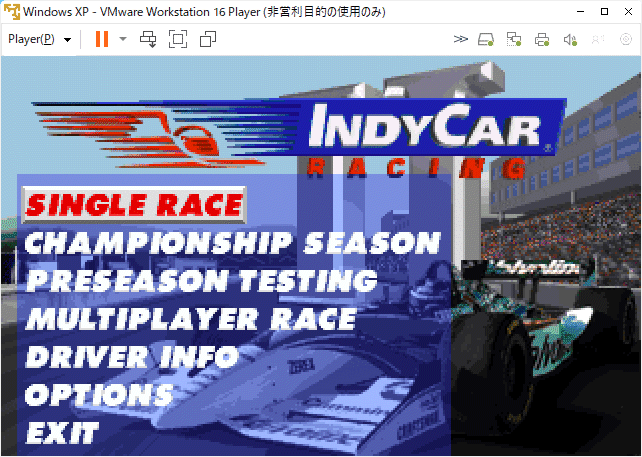Pause the virtual machine
Image resolution: width=642 pixels, height=457 pixels.
102,39
